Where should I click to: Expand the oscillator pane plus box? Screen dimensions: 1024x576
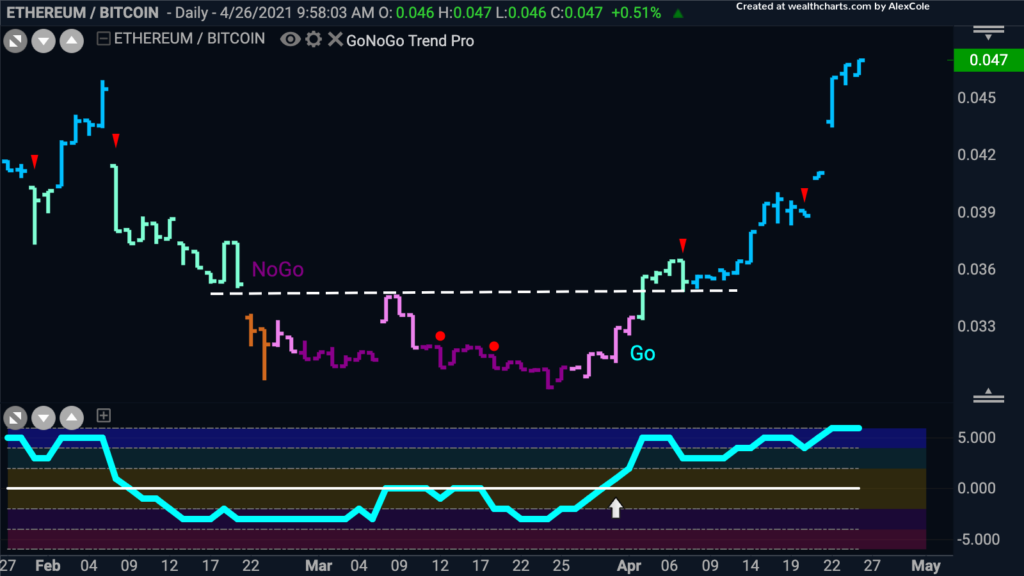103,415
